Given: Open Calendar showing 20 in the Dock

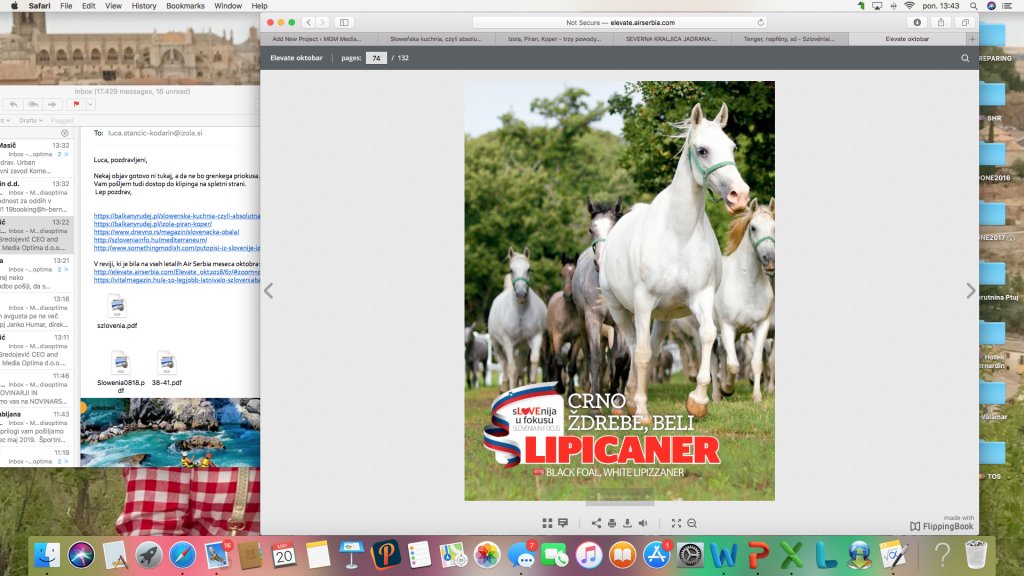Looking at the screenshot, I should [283, 555].
